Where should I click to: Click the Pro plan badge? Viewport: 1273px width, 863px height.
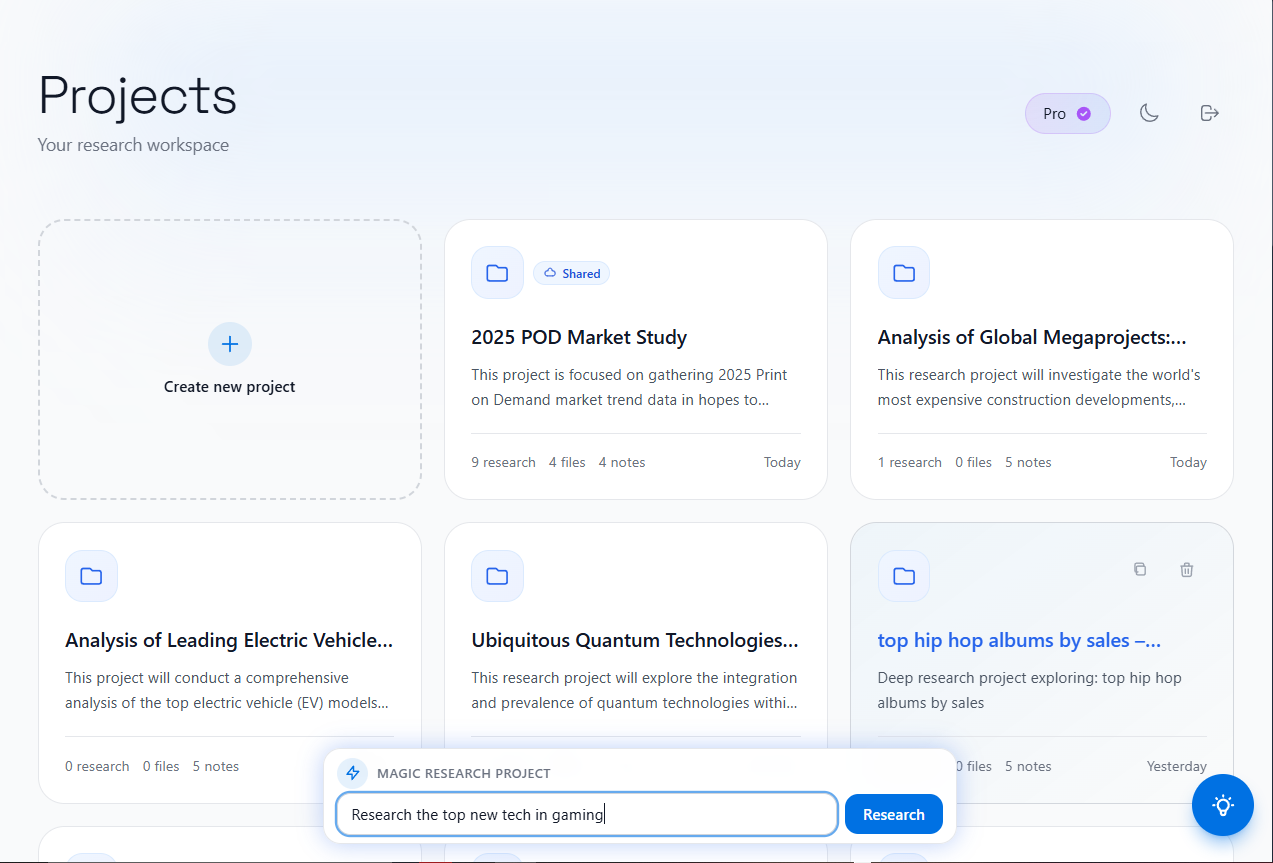[x=1067, y=113]
